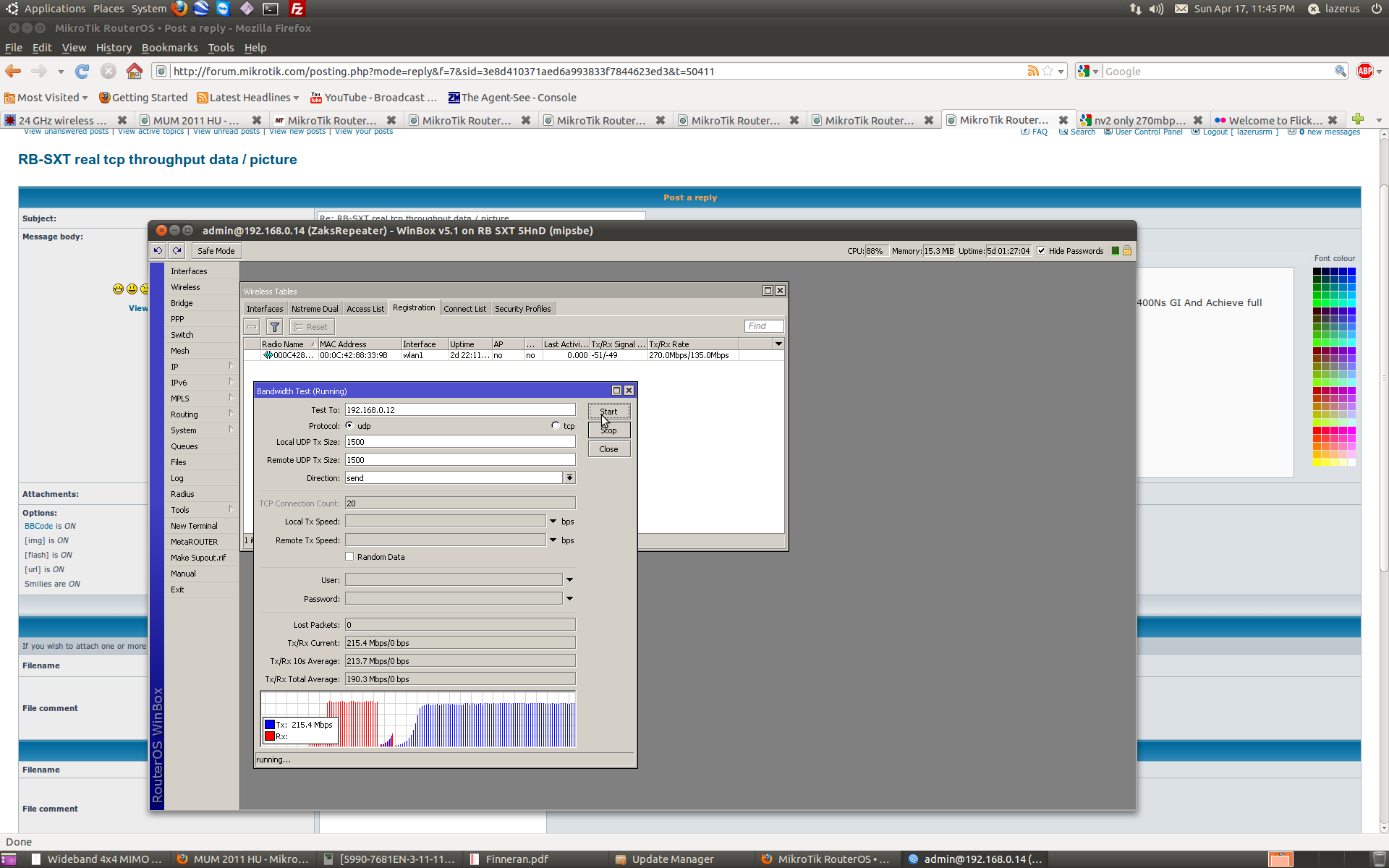Click the Firefox home icon
Image resolution: width=1389 pixels, height=868 pixels.
[x=135, y=71]
